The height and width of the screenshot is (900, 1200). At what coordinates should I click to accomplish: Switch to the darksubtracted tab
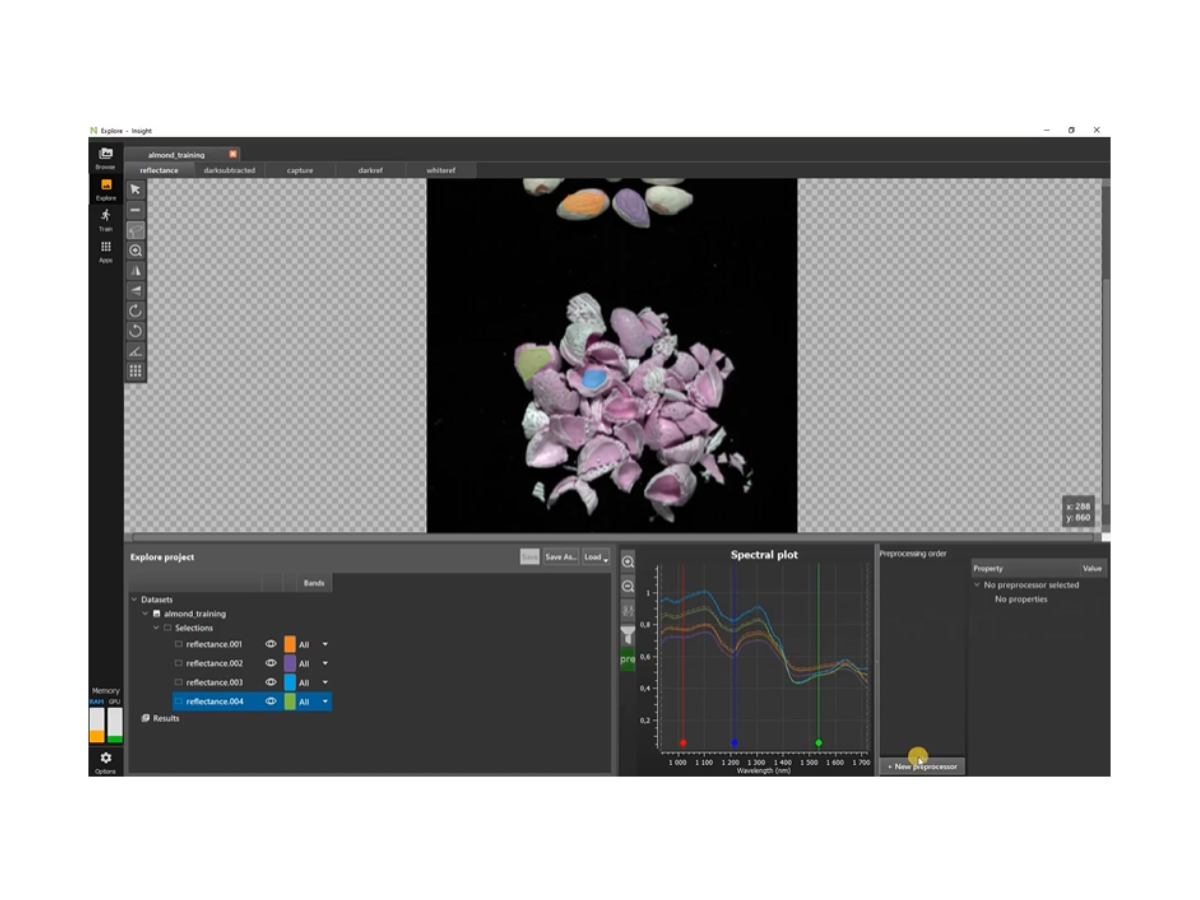tap(232, 170)
